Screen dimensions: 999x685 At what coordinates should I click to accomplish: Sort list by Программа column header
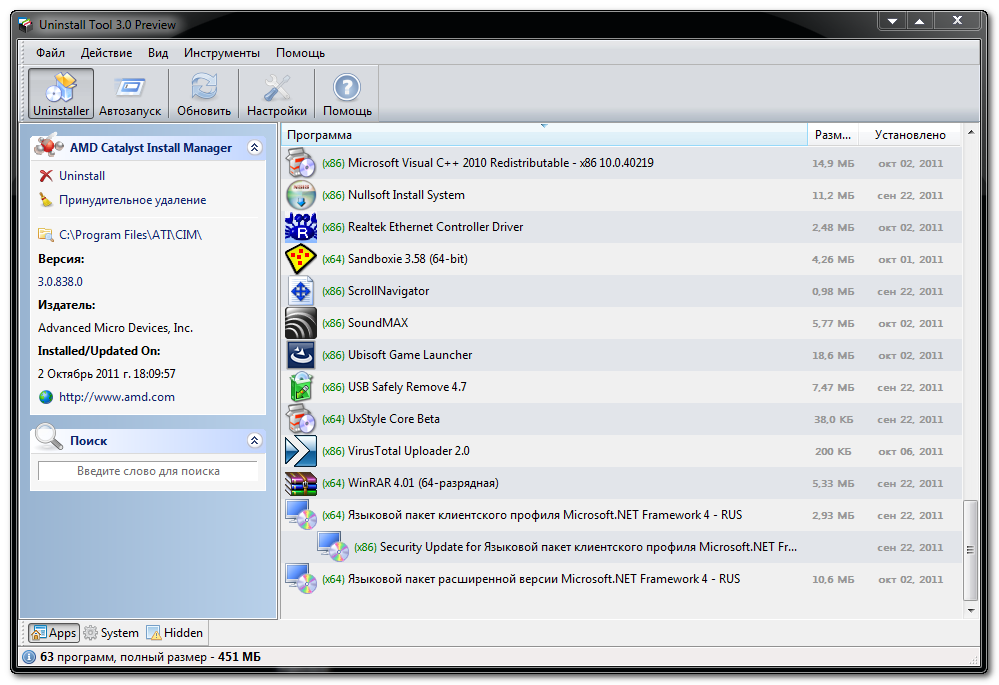[x=542, y=135]
